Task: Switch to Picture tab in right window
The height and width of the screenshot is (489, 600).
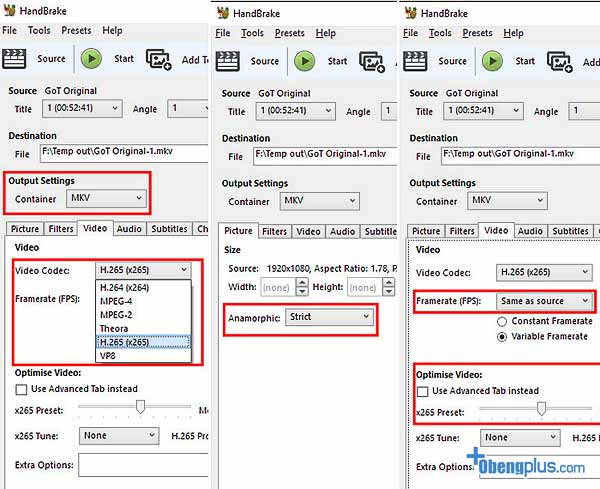Action: tap(426, 231)
